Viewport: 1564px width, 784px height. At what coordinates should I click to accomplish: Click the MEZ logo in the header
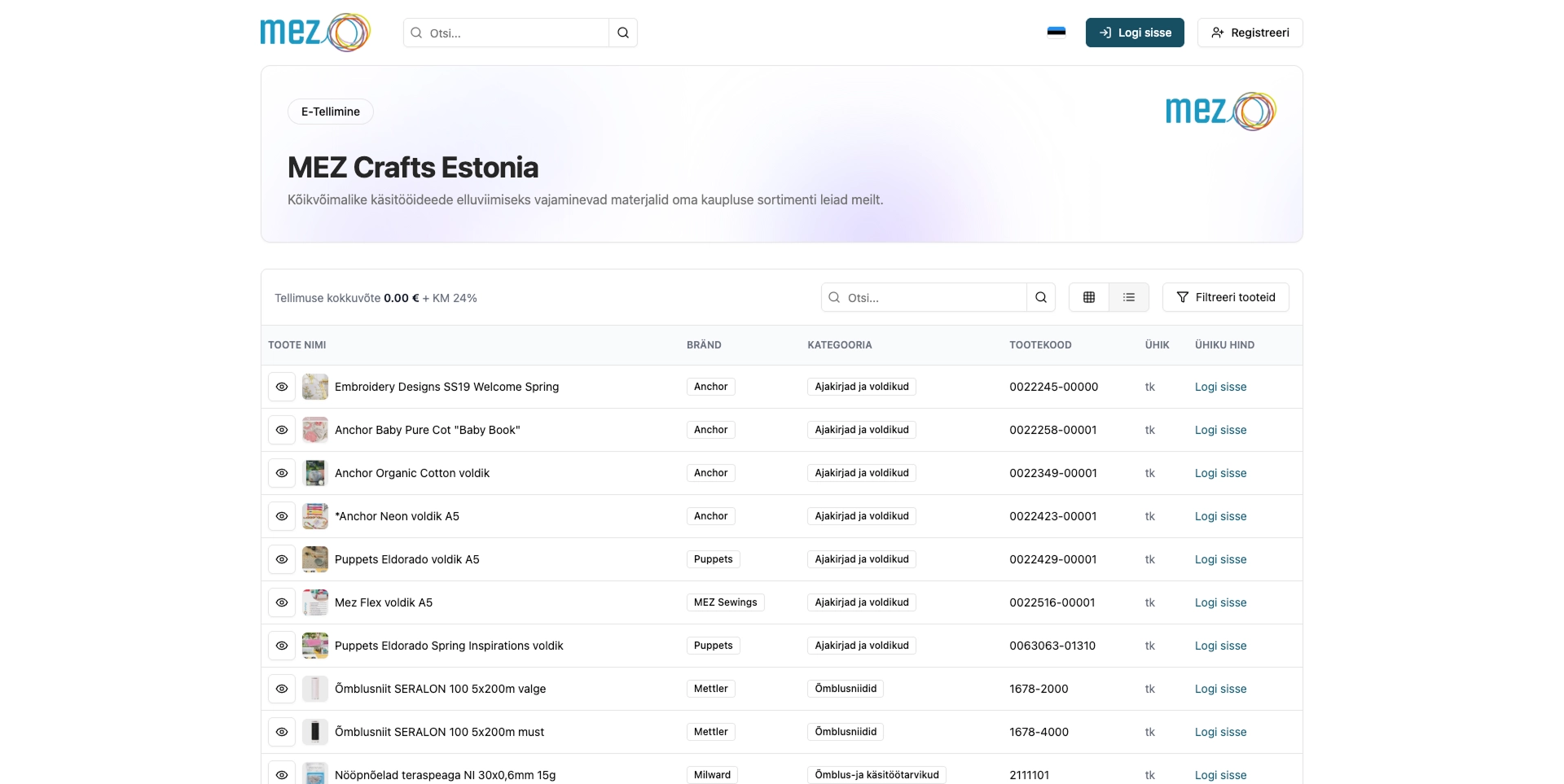315,33
